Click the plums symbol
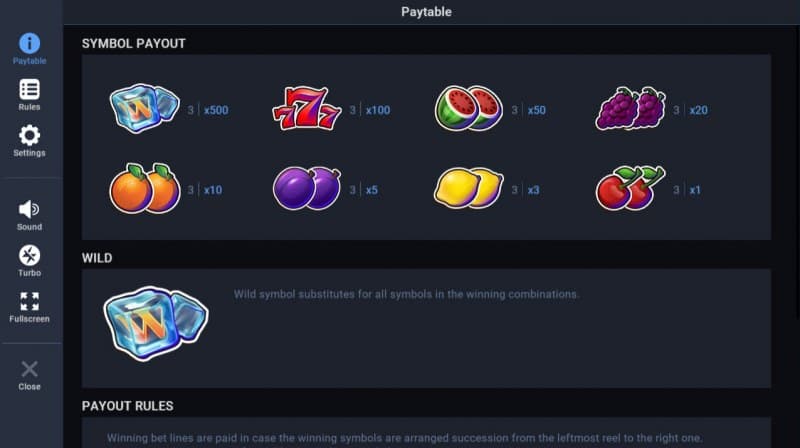 pos(306,188)
